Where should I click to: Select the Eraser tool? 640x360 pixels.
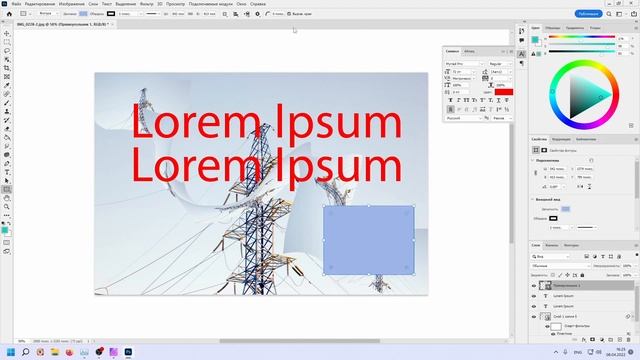click(x=7, y=129)
